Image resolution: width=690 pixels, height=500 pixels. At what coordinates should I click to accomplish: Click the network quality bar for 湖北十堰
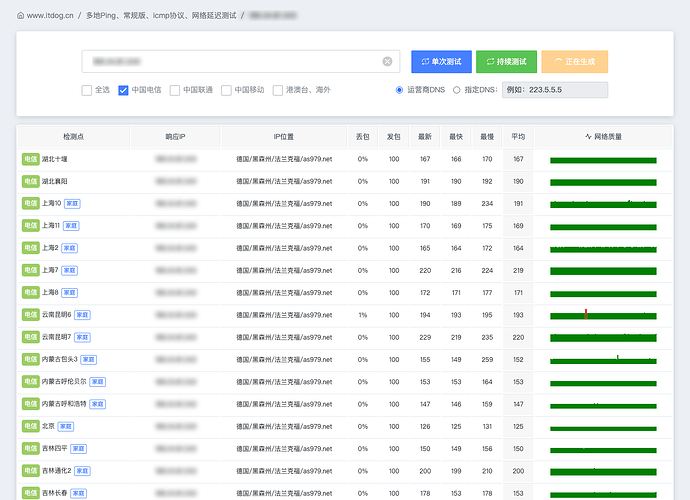pyautogui.click(x=603, y=160)
